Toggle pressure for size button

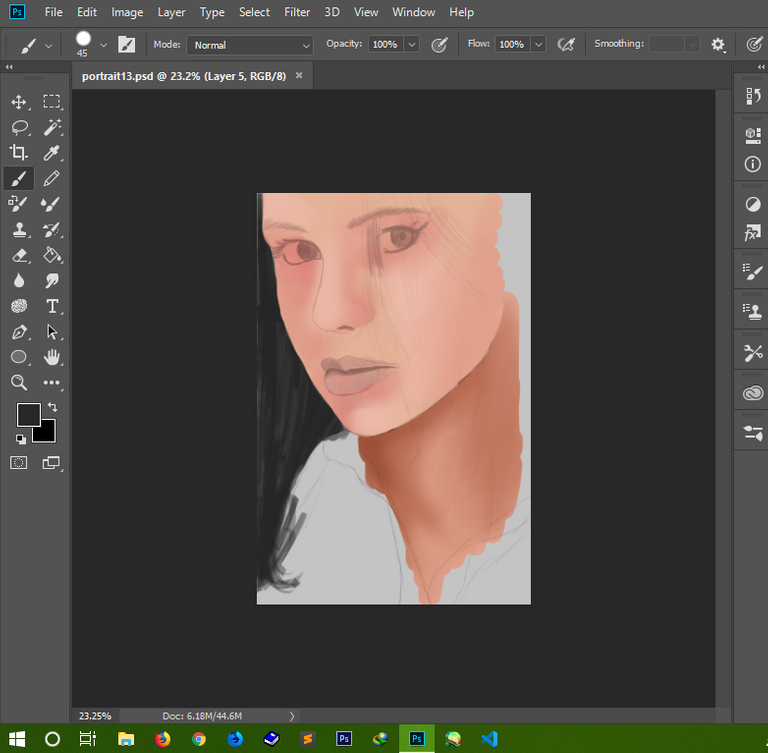(754, 45)
